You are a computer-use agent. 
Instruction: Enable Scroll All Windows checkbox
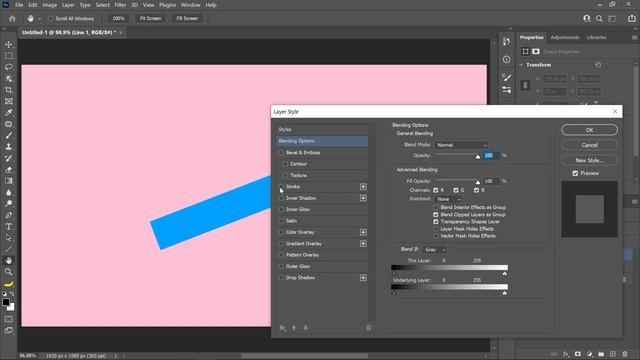(x=51, y=19)
